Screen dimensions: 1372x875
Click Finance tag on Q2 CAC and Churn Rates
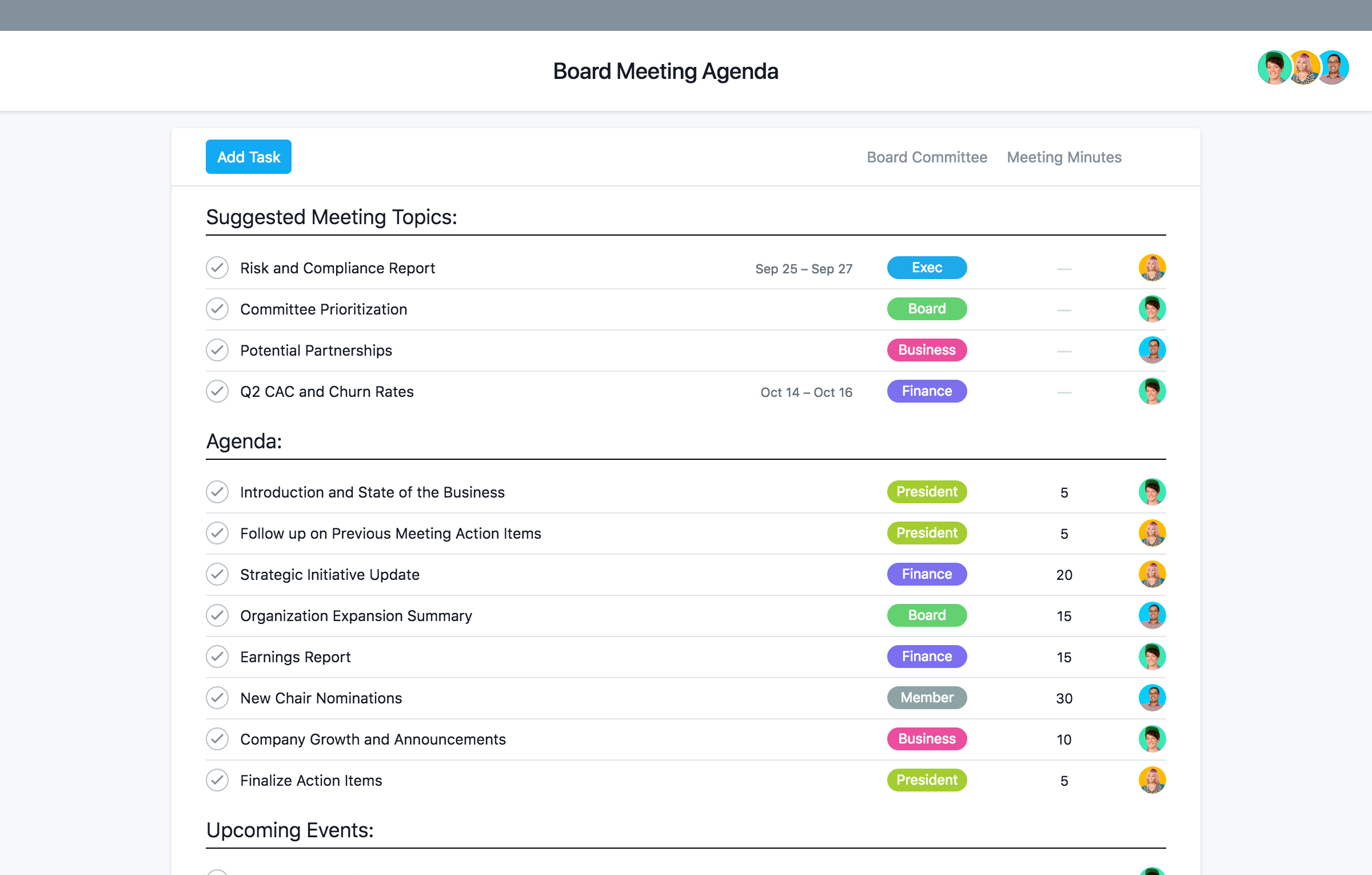[926, 391]
